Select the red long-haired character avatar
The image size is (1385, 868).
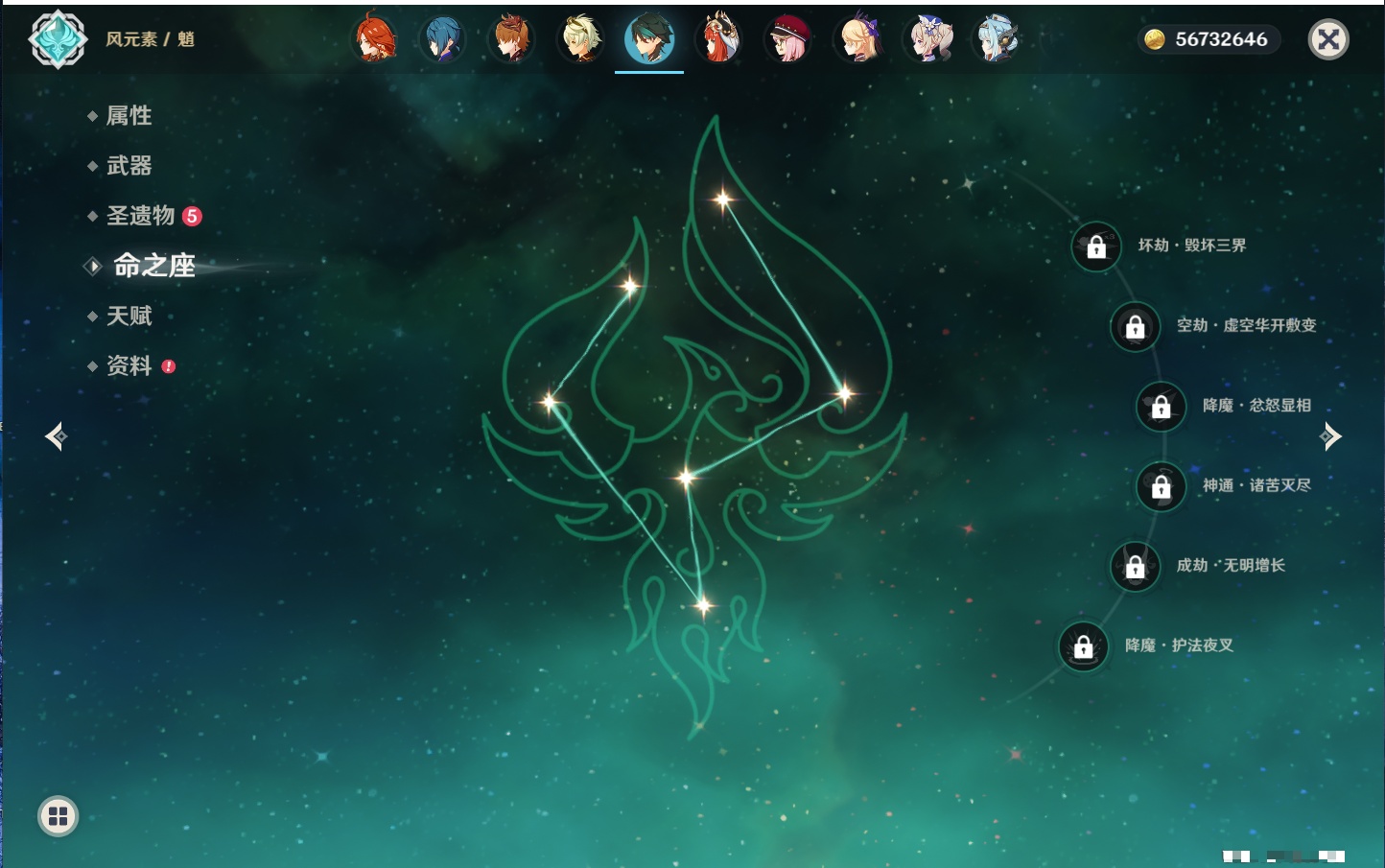(x=374, y=39)
